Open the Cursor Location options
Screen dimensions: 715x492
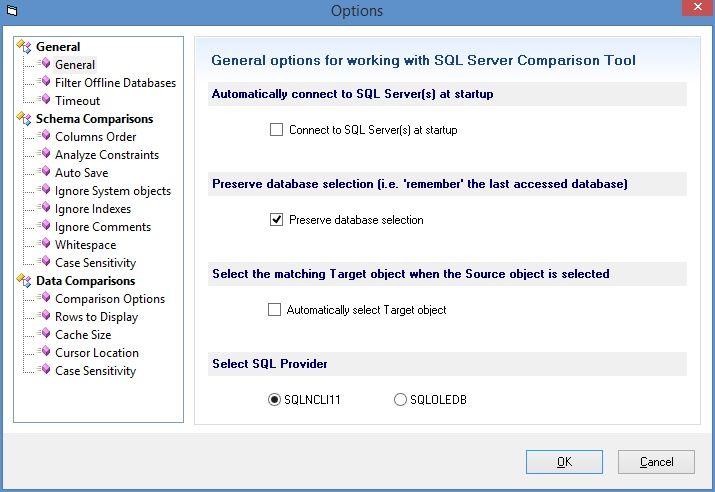pos(97,352)
